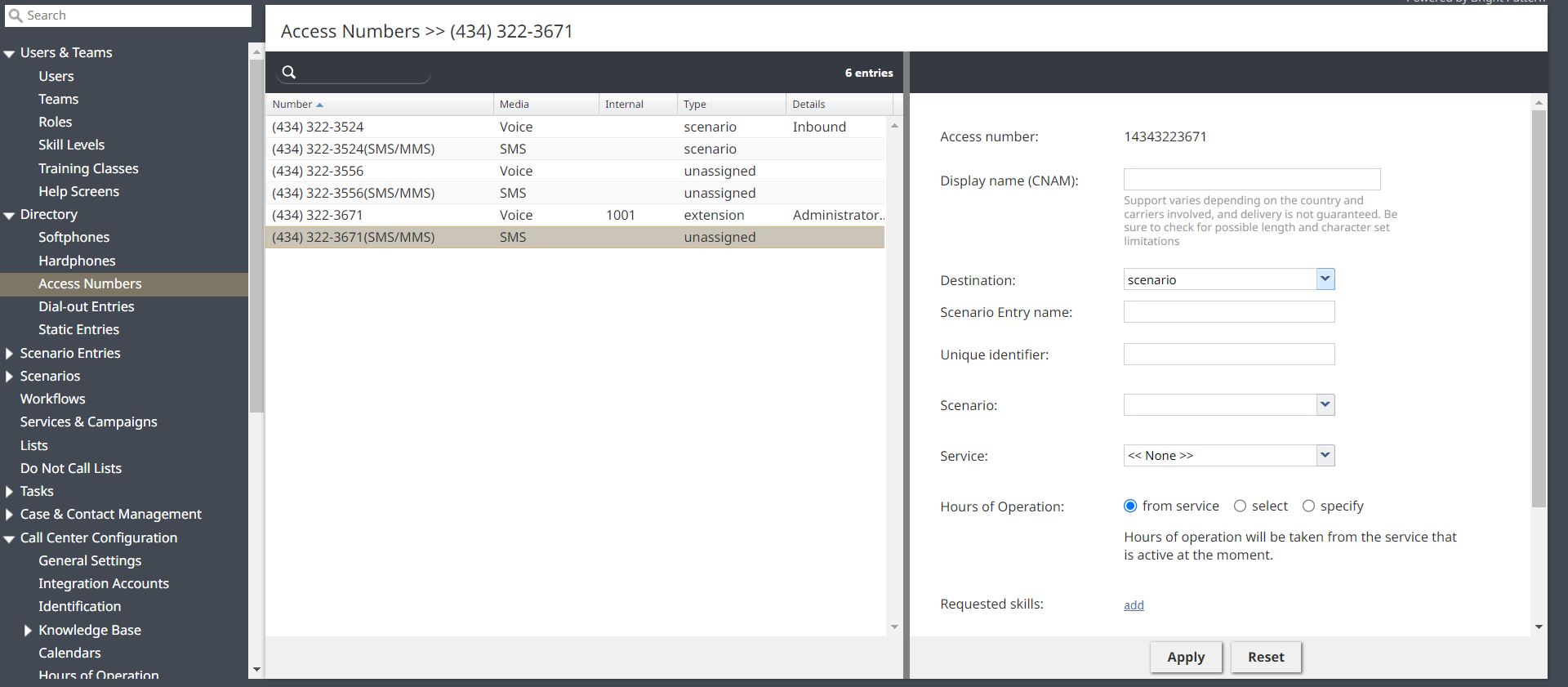Open General Settings in the sidebar
1568x687 pixels.
(90, 560)
